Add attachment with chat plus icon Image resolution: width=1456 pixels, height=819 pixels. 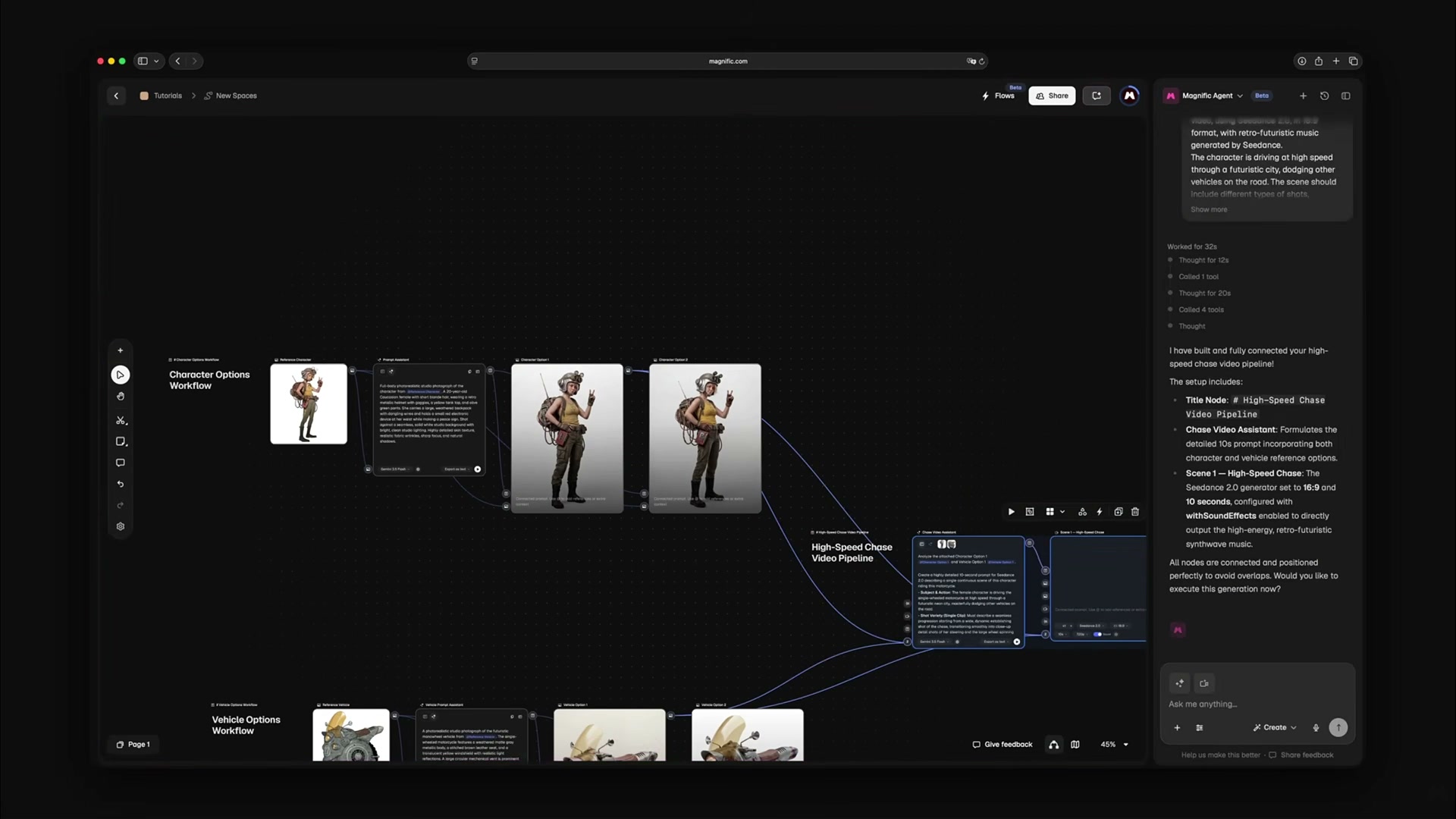pos(1177,727)
